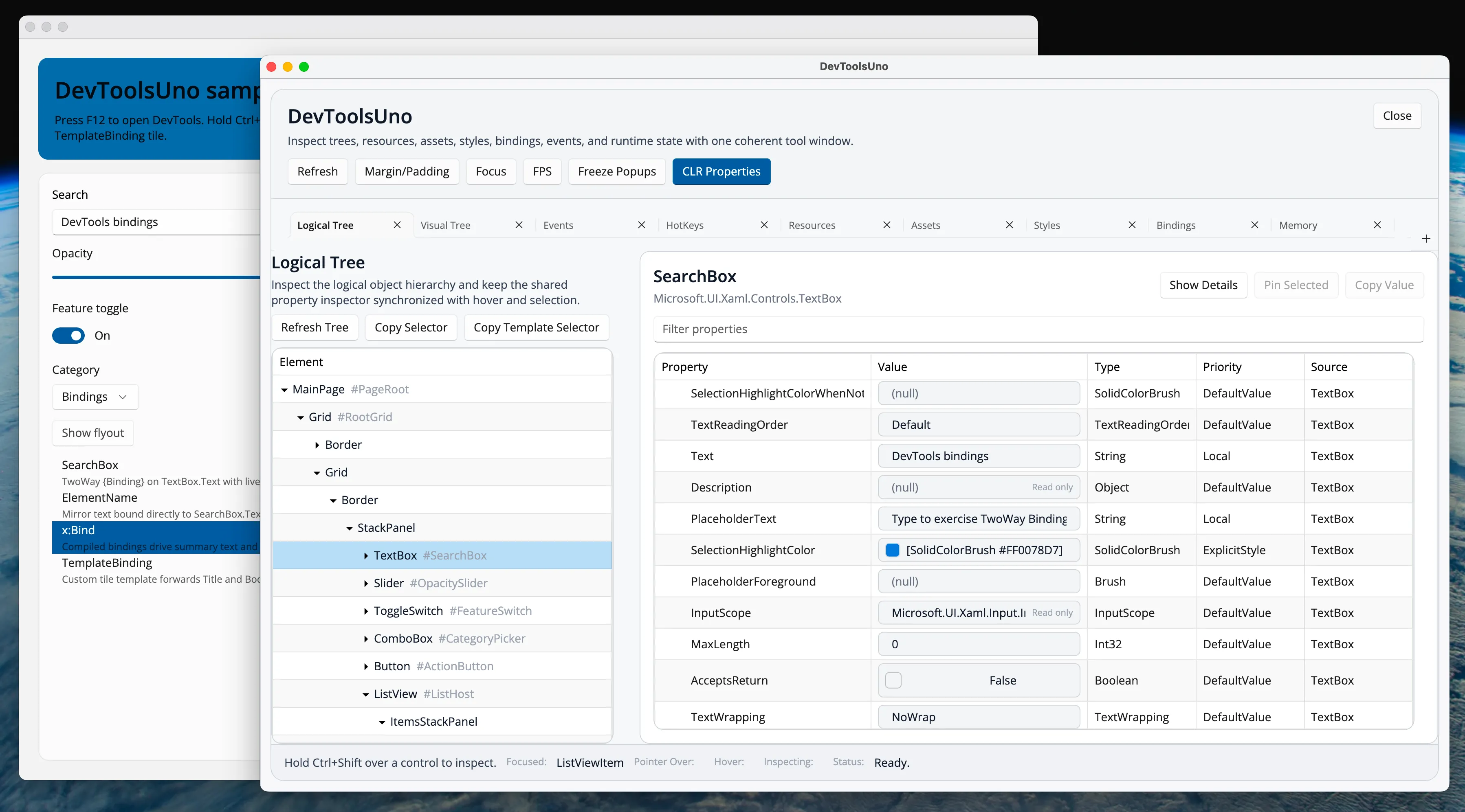
Task: Collapse the ListView #ListHost node
Action: click(x=366, y=694)
